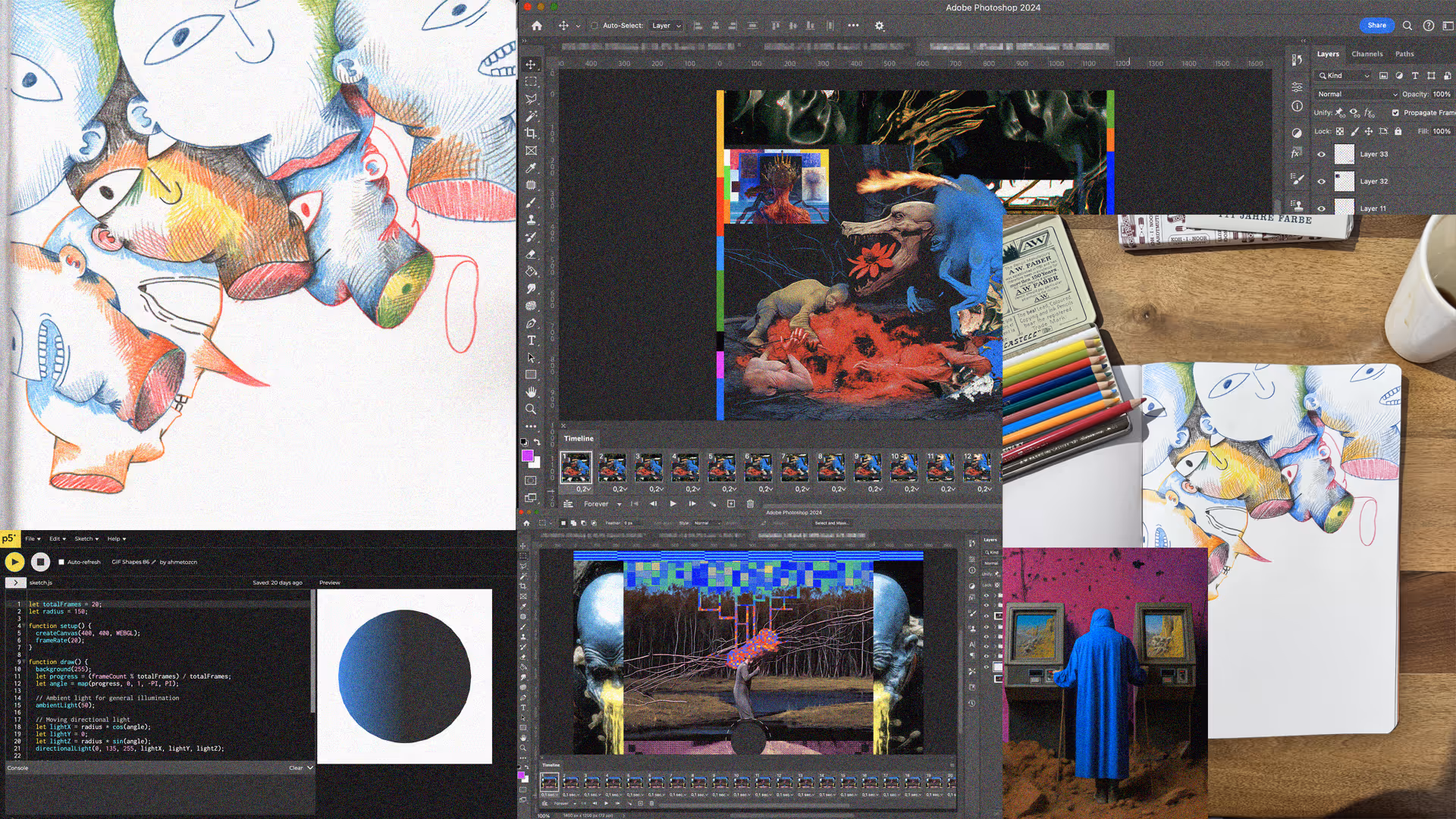Enable Auto-refresh checkbox in p5 editor
The image size is (1456, 819).
[x=61, y=562]
